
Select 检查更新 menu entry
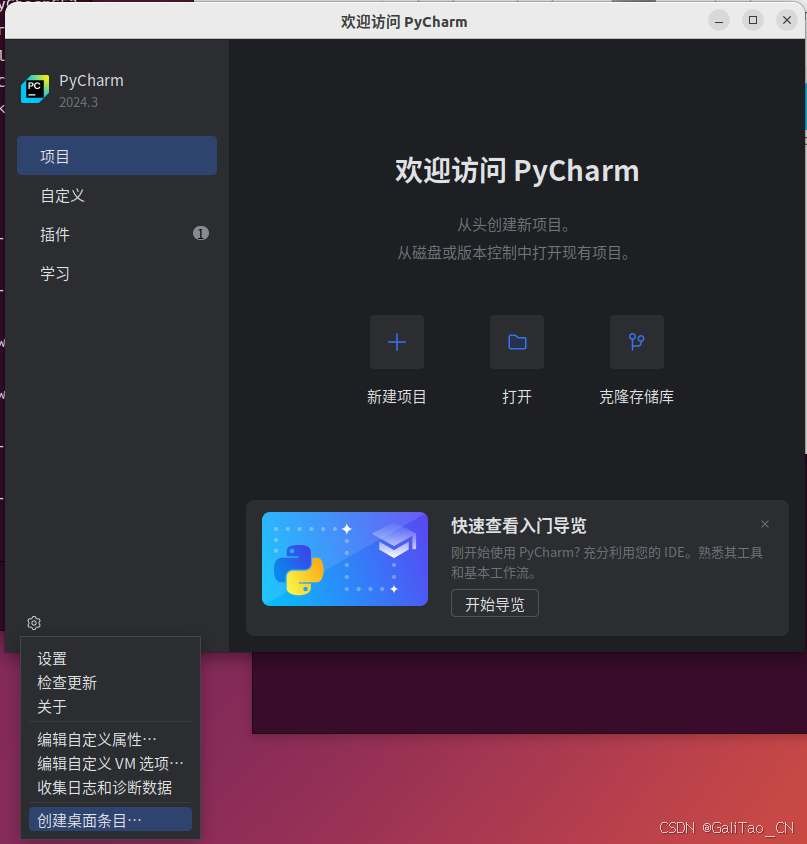pyautogui.click(x=110, y=683)
